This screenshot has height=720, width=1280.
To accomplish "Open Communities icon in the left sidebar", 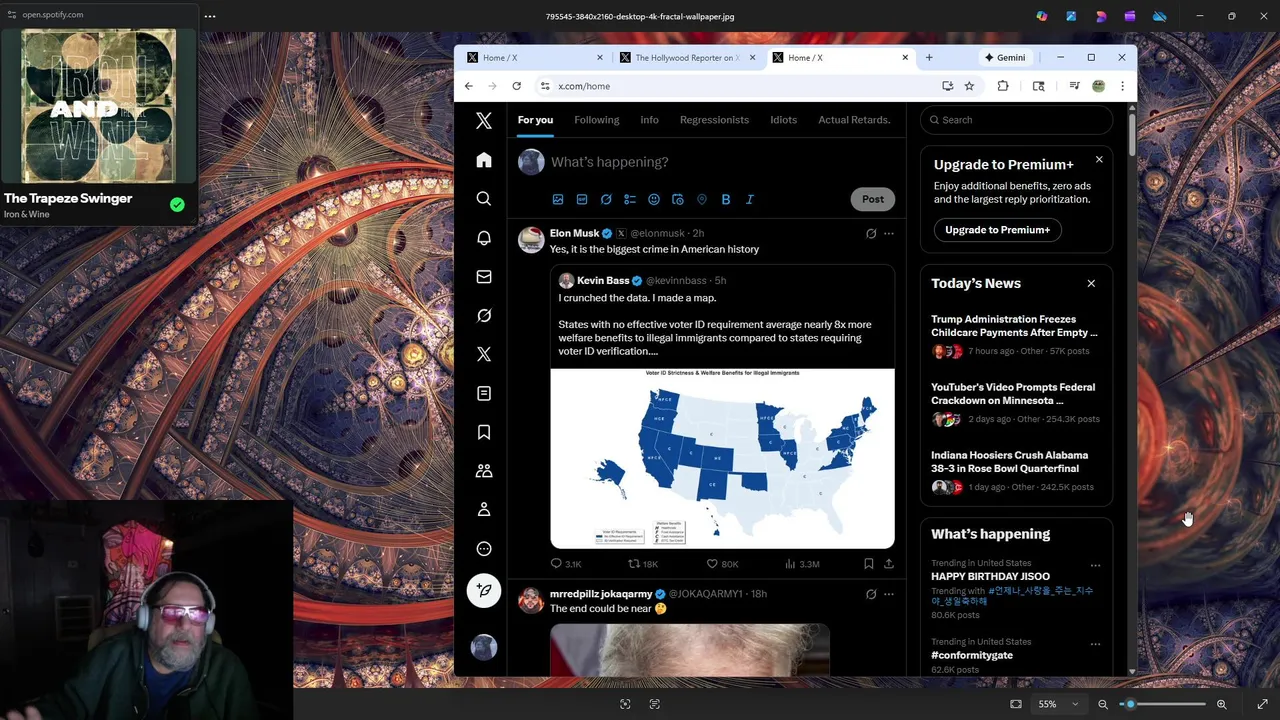I will [x=484, y=471].
